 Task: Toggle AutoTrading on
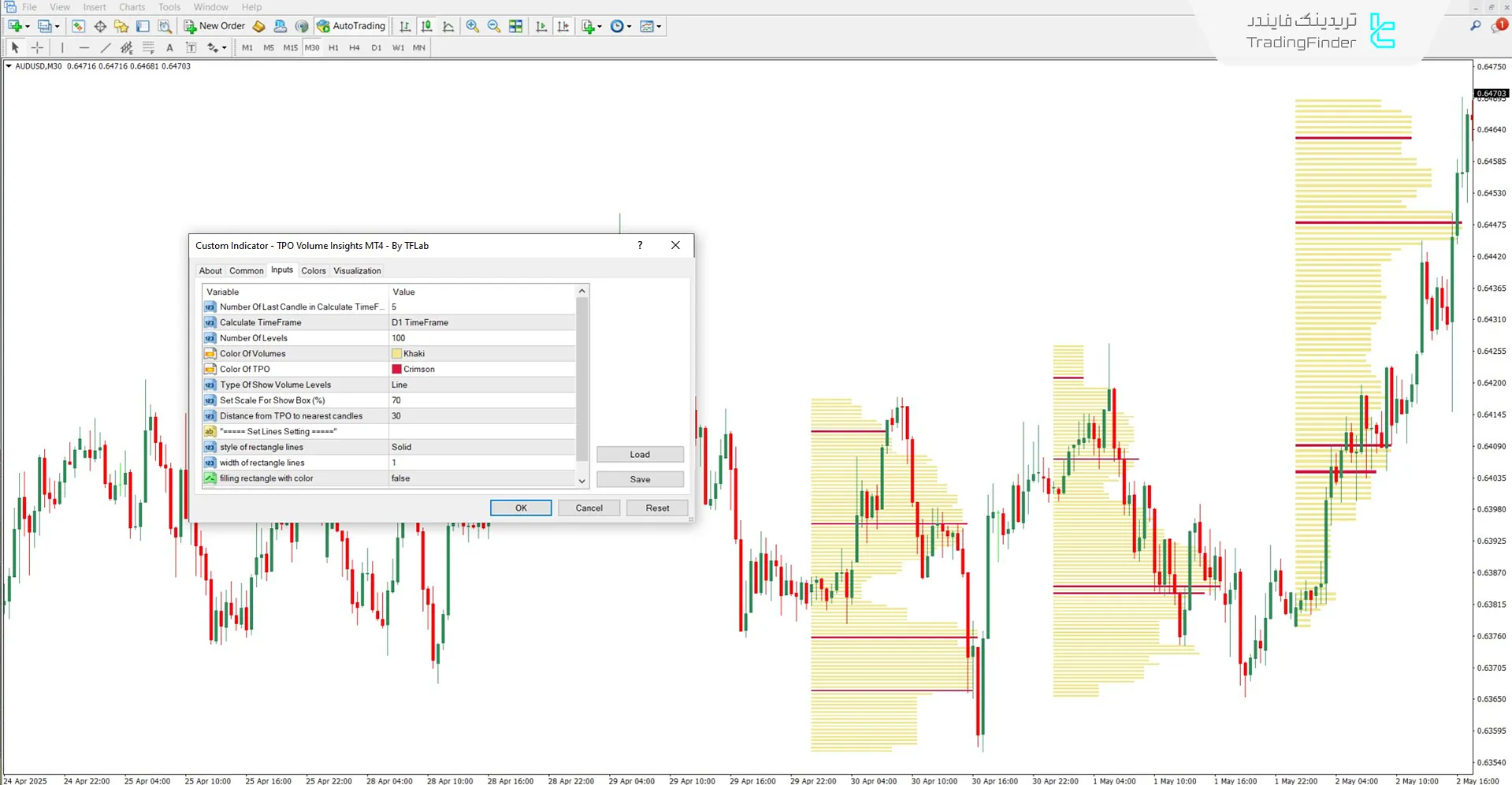351,26
